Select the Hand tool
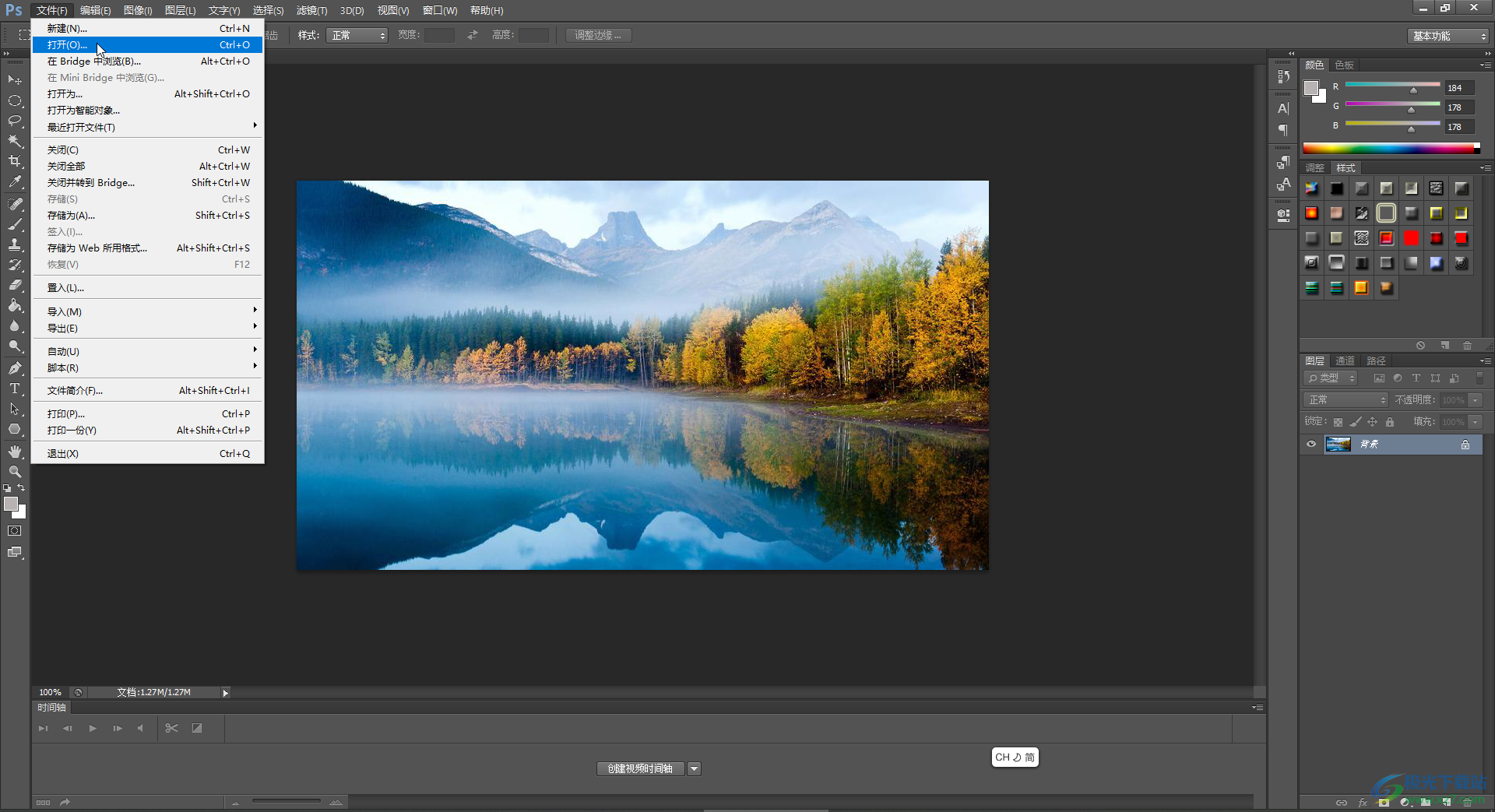 [x=15, y=452]
